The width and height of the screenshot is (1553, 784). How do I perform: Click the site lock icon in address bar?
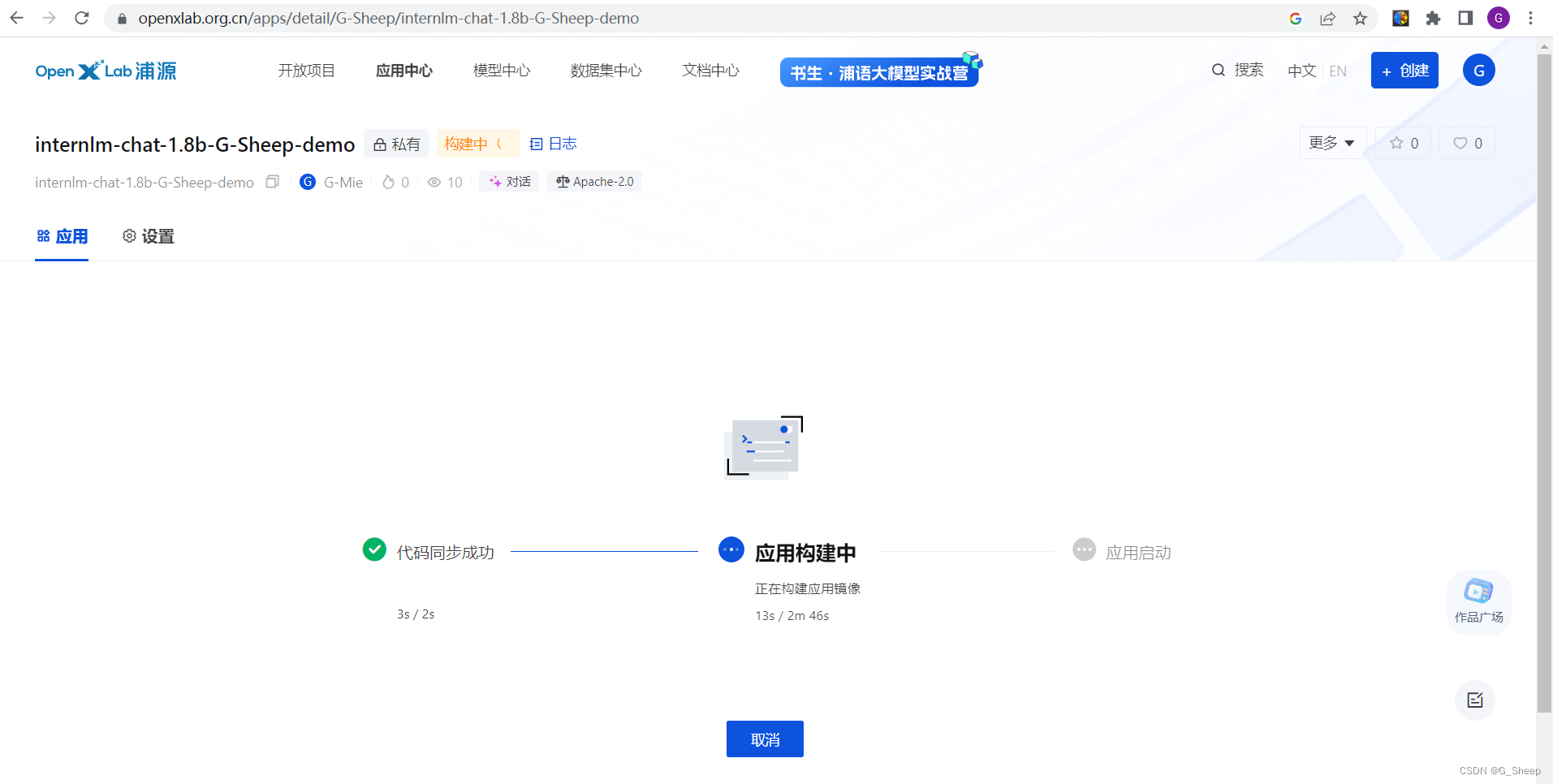click(122, 18)
